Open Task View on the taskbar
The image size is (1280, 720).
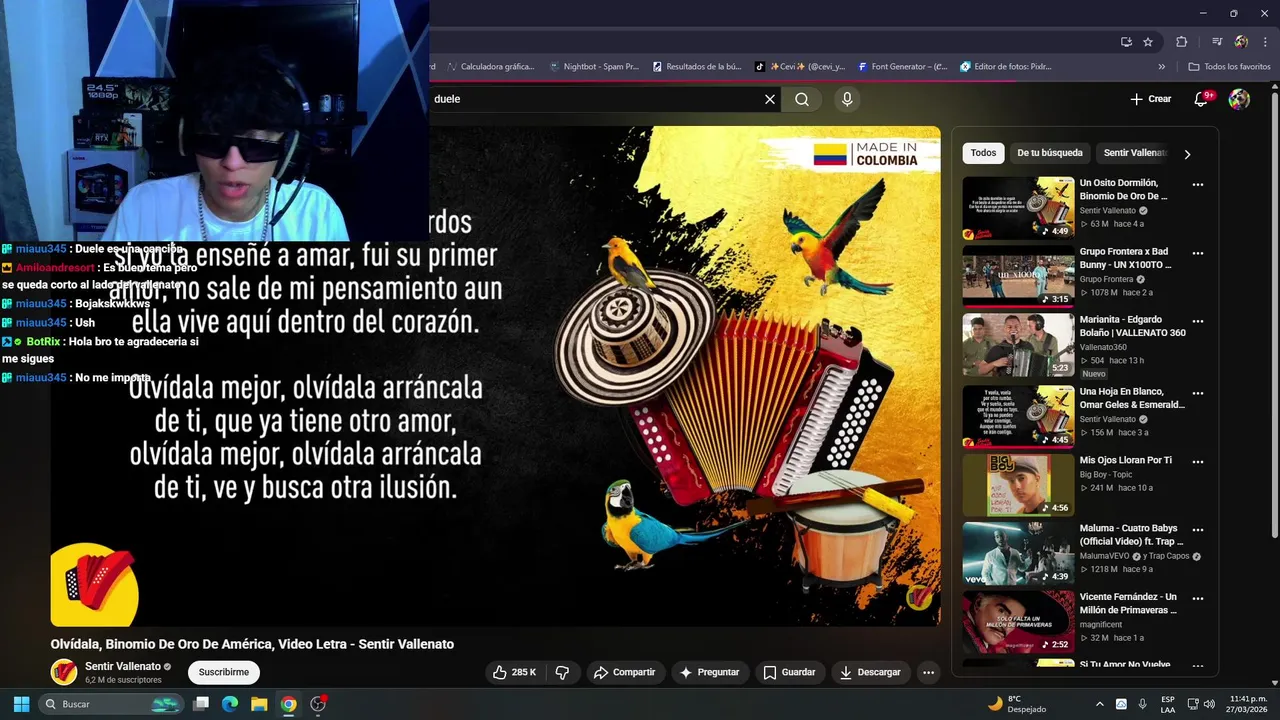click(201, 704)
